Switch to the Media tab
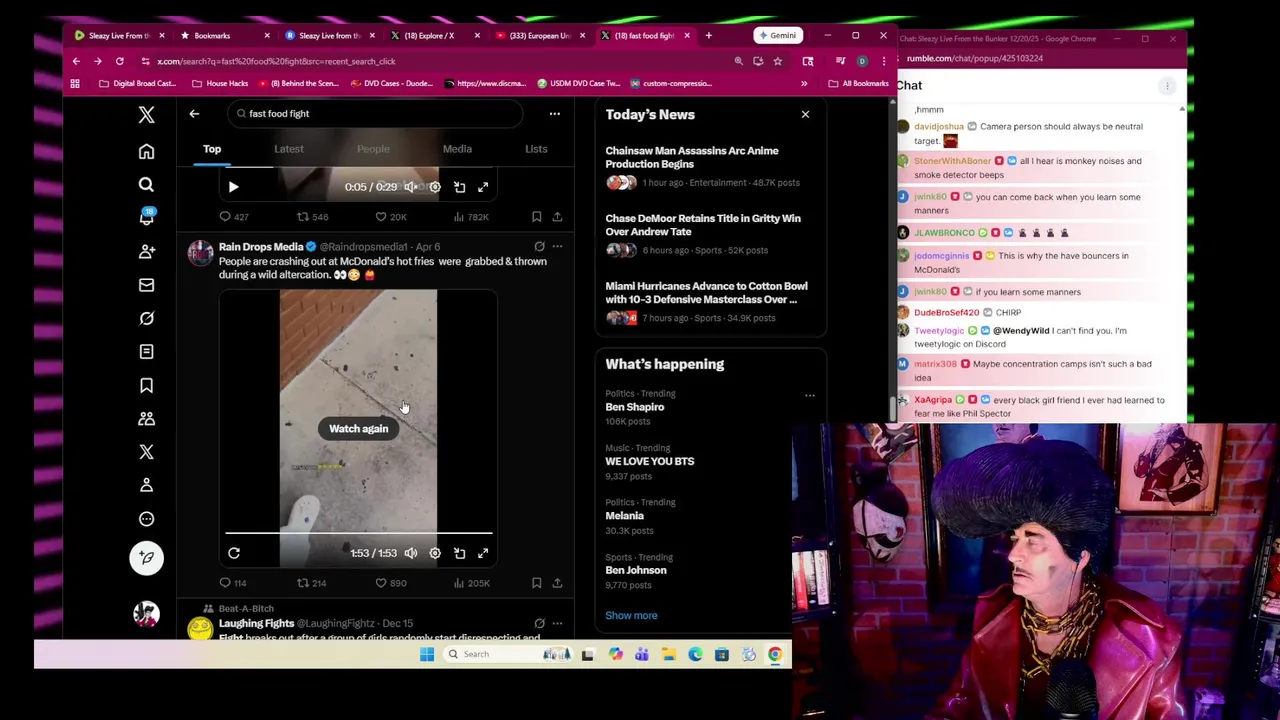This screenshot has height=720, width=1280. pos(457,149)
